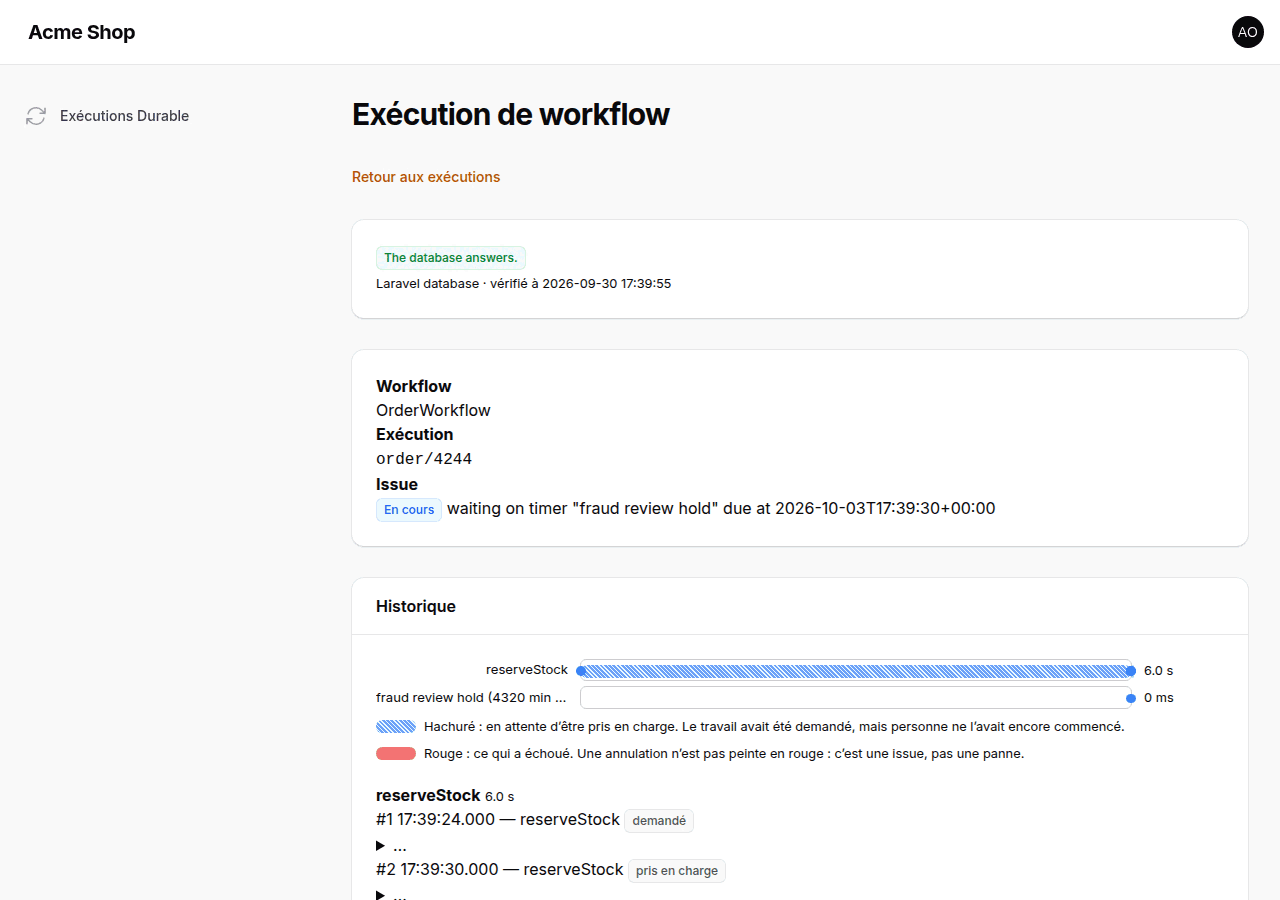The width and height of the screenshot is (1280, 900).
Task: Click the 'fraud review hold (4320 min' row label
Action: click(x=472, y=698)
